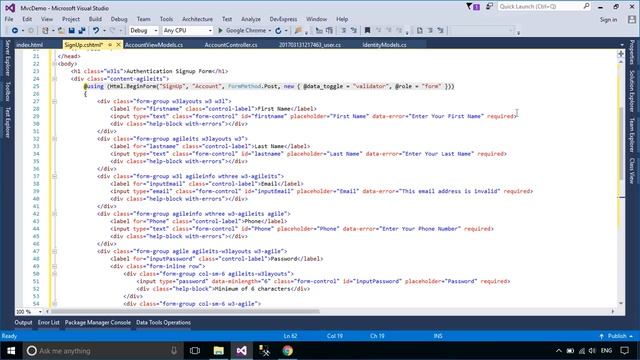
Task: Click the Cortana microphone icon
Action: (174, 351)
